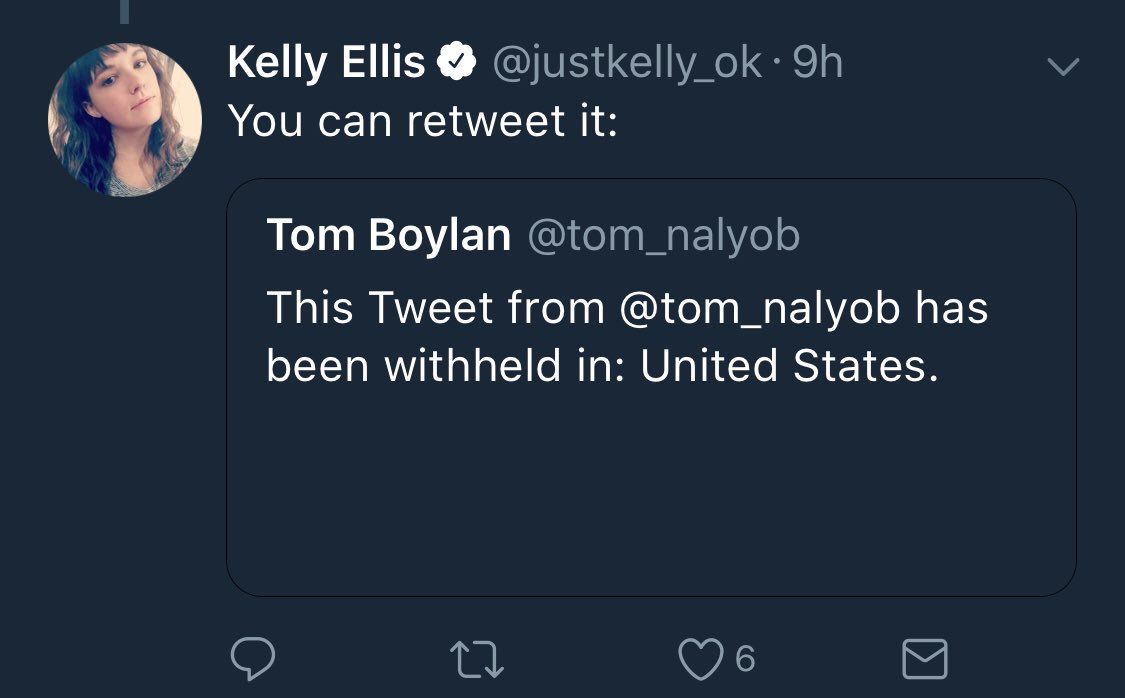
Task: Tap Tom Boylan's name in quote
Action: click(x=388, y=235)
